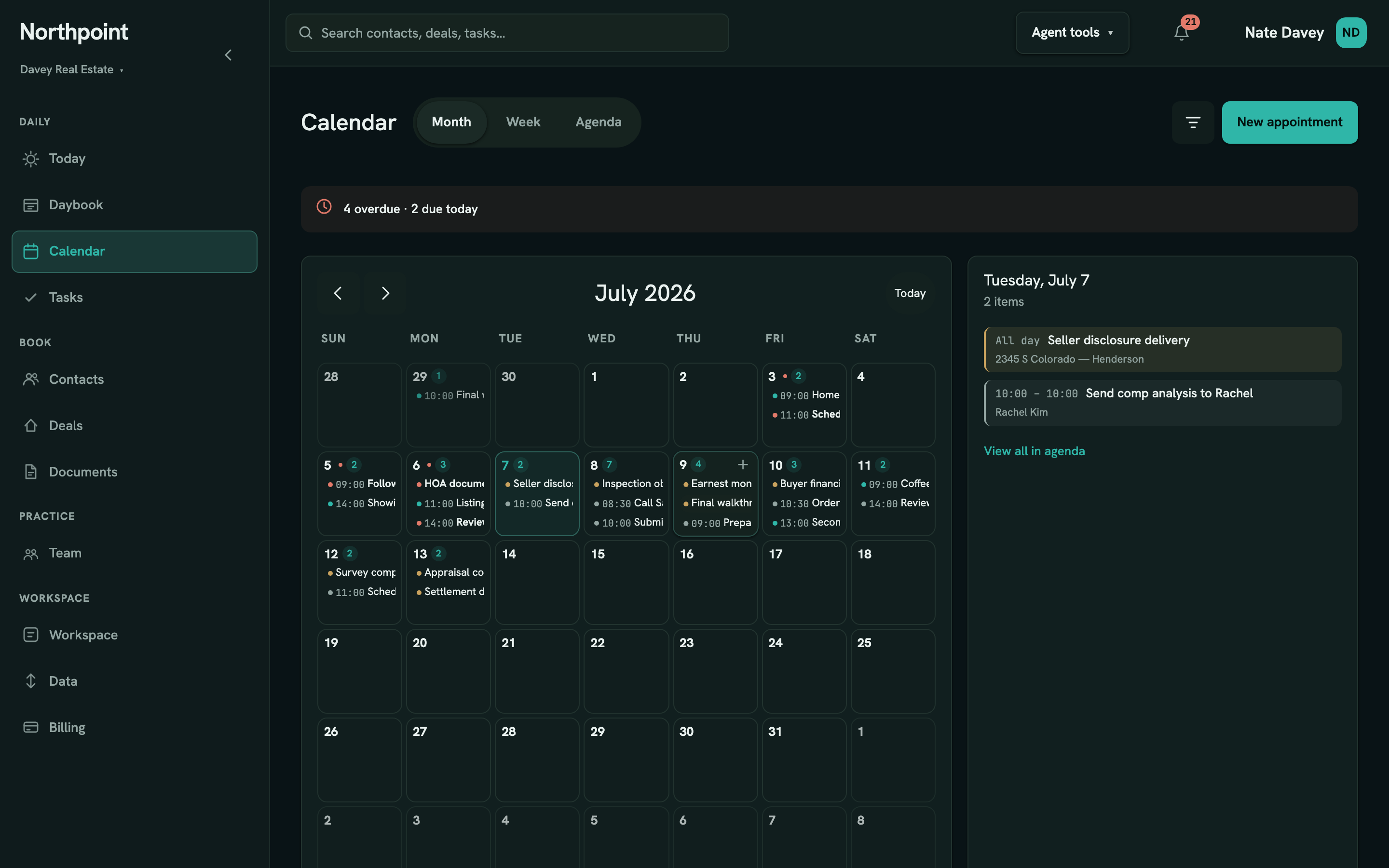Expand the Davey Real Estate workspace switcher
Screen dimensions: 1389x868
pyautogui.click(x=72, y=69)
